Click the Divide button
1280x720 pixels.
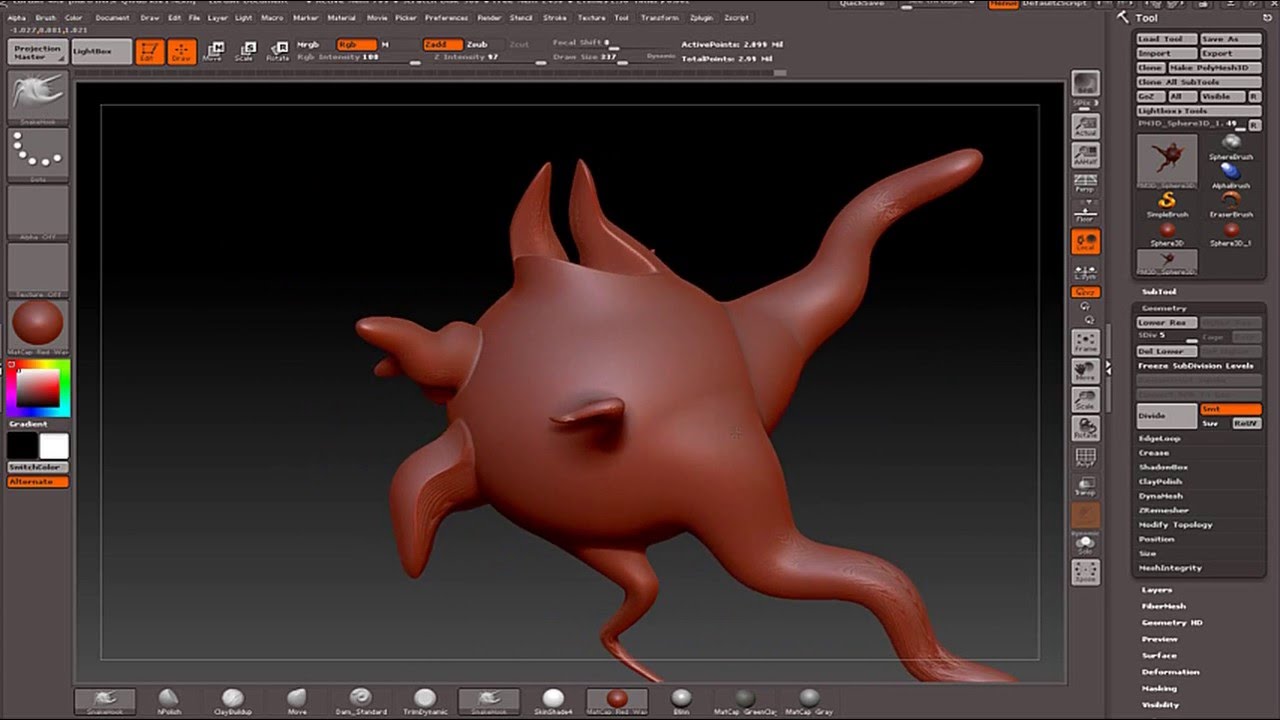(1166, 416)
